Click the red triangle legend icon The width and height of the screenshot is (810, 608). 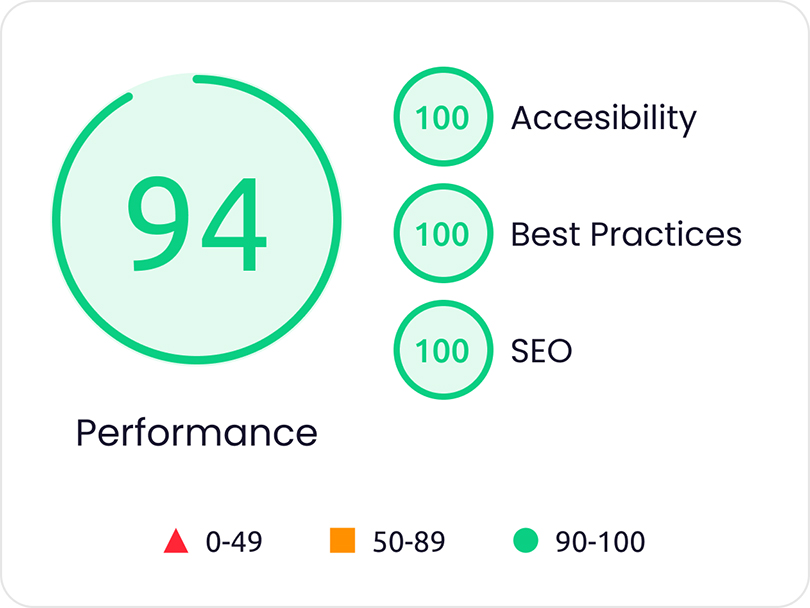pos(176,541)
